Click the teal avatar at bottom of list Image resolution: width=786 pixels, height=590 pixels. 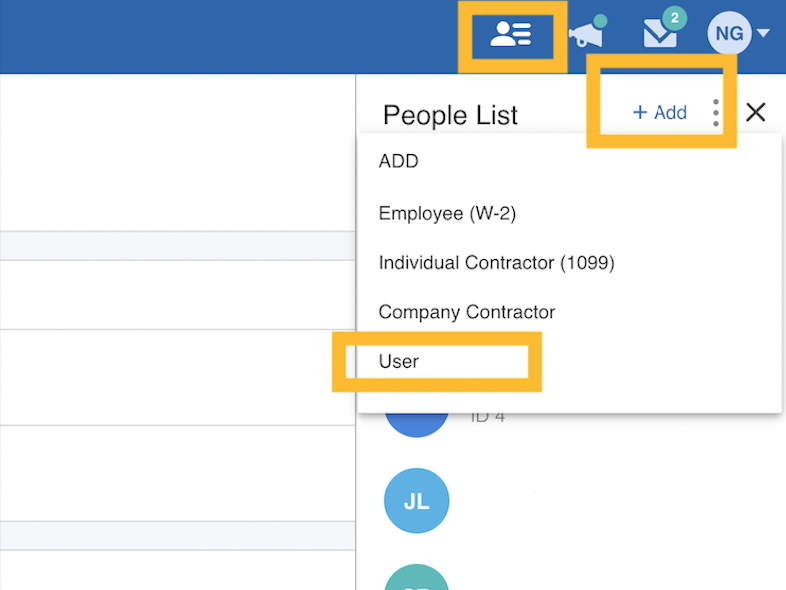pos(416,578)
